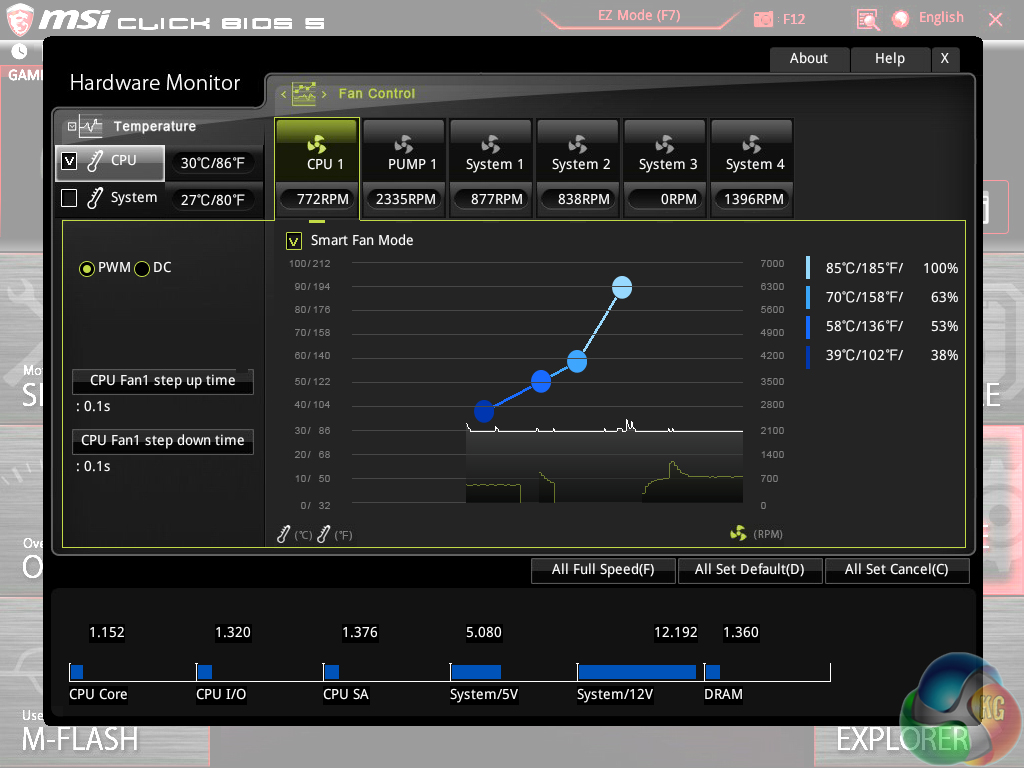Click the 27°C/80°F System temperature value
Screen dimensions: 1024x768
213,200
